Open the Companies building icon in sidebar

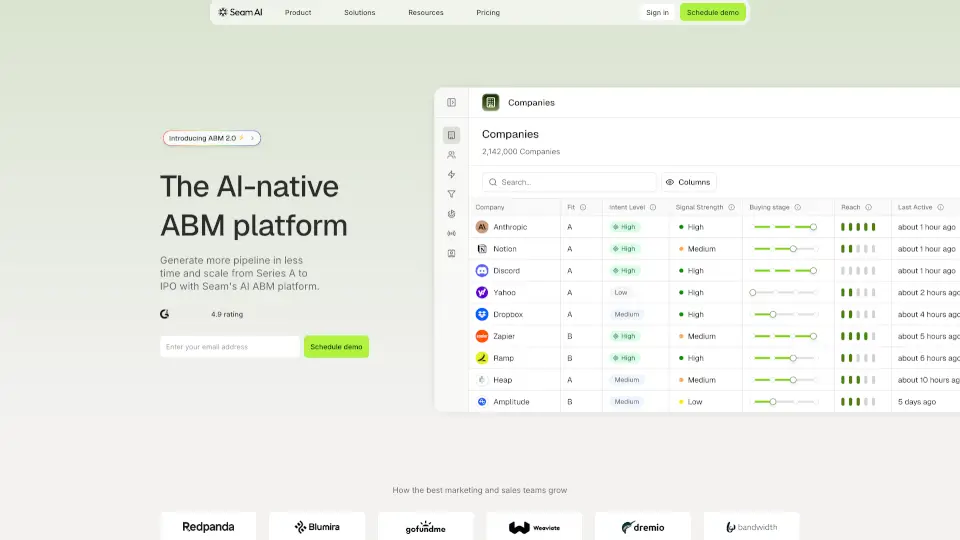[x=452, y=135]
